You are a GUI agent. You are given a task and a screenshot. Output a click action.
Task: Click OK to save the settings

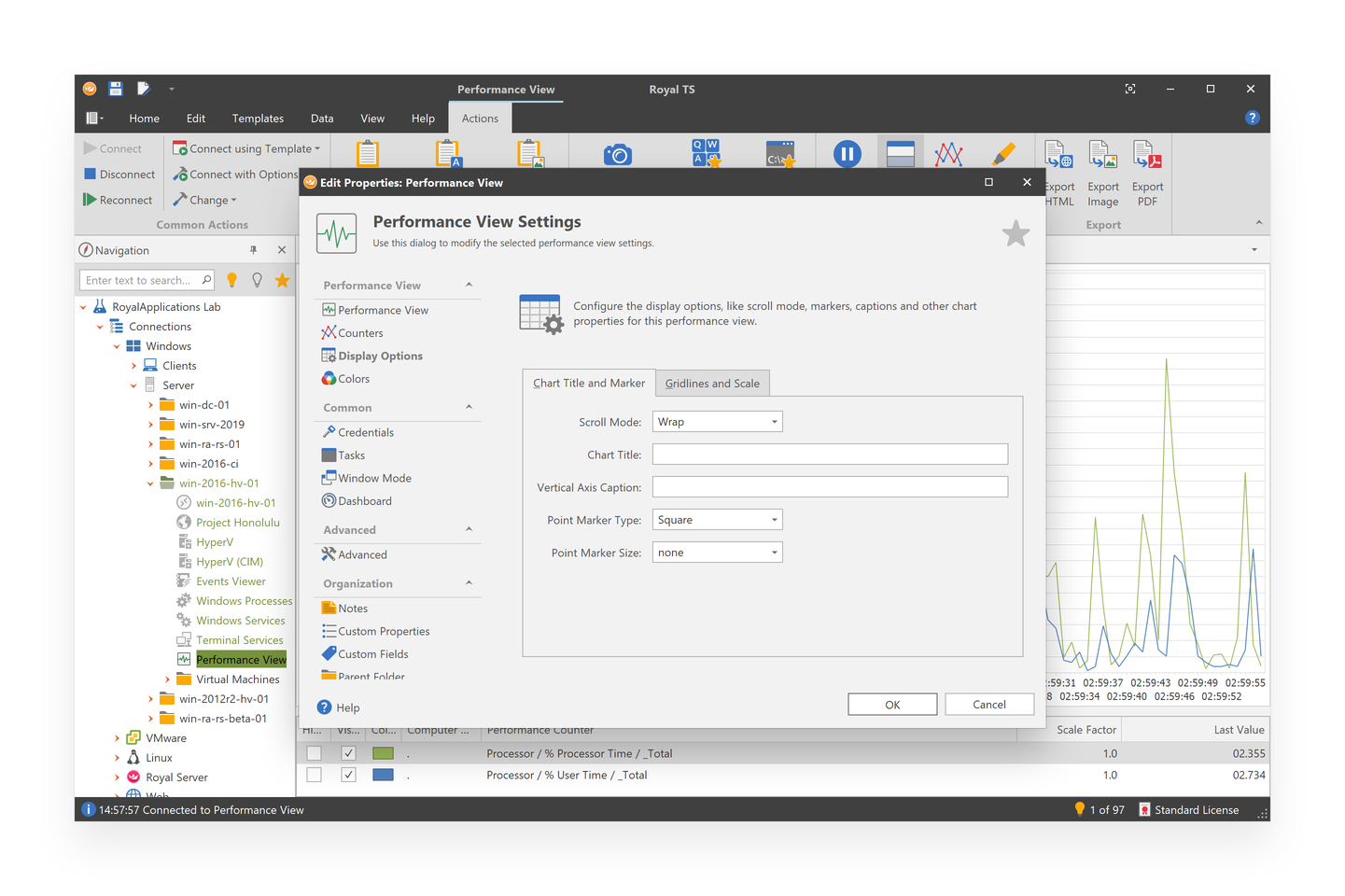click(891, 704)
